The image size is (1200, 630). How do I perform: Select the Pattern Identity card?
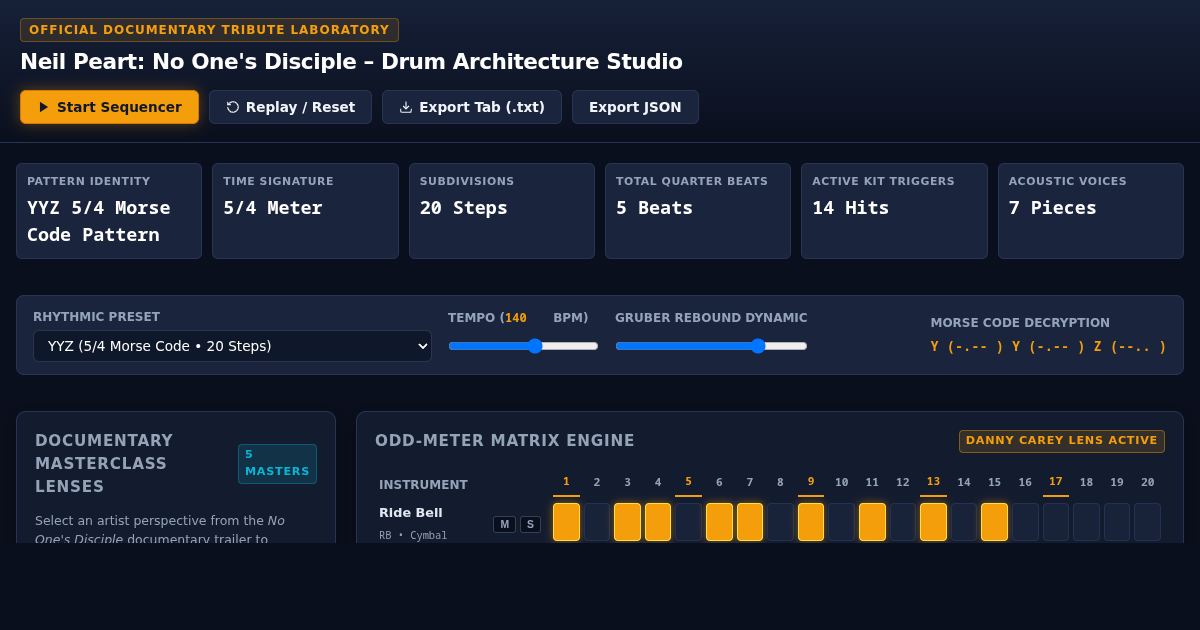pyautogui.click(x=109, y=211)
